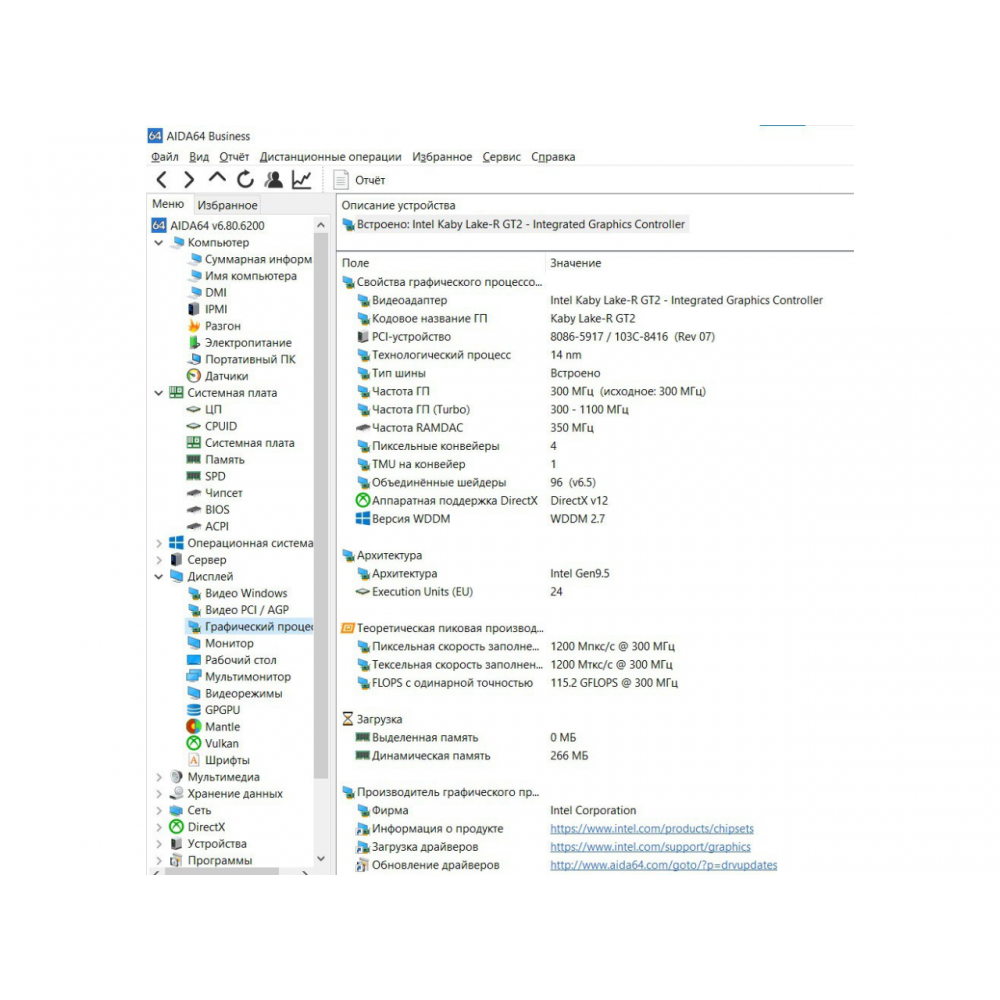
Task: Select the Разгон flame icon in the tree
Action: [x=194, y=326]
